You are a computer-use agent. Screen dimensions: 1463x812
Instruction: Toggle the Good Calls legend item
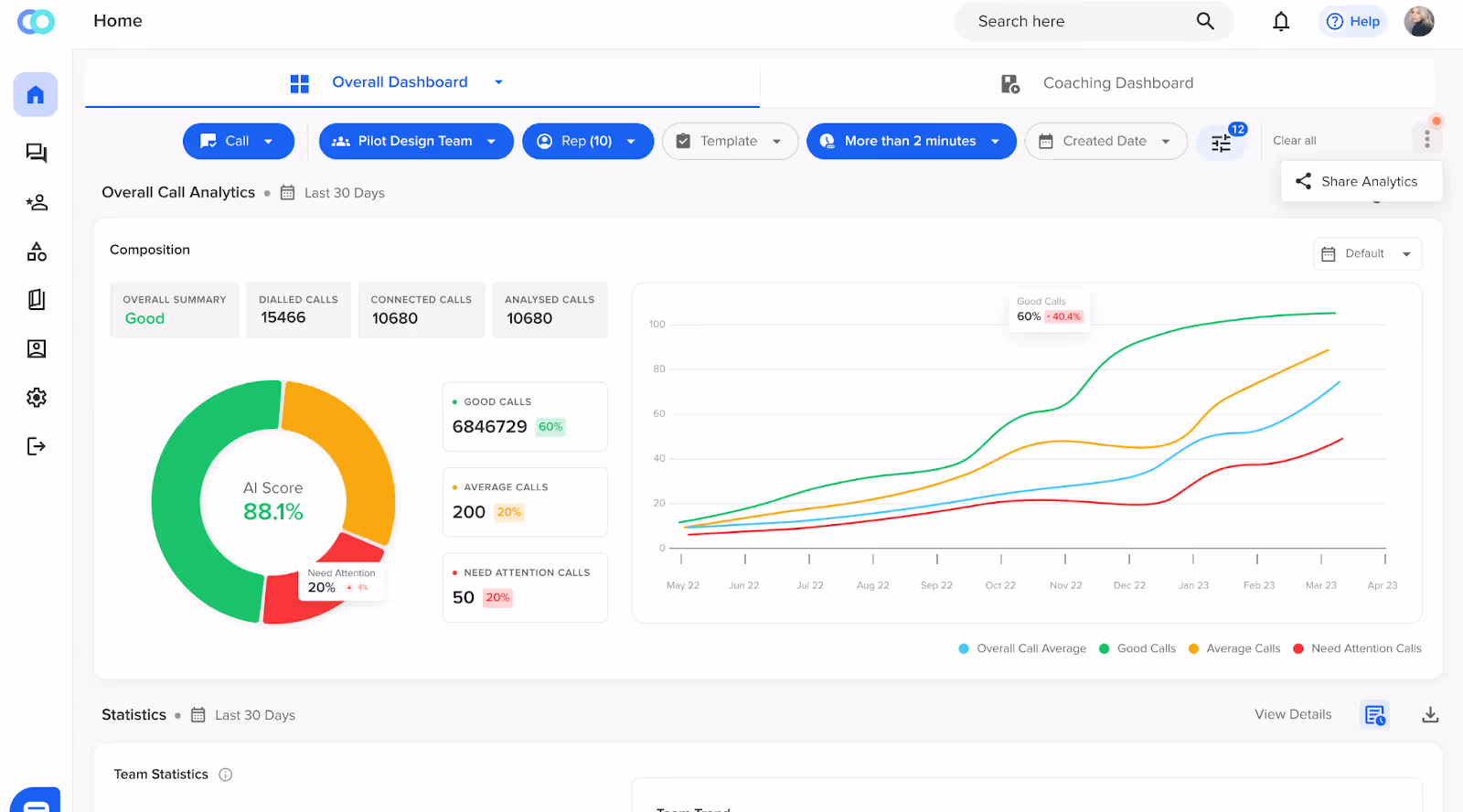click(1137, 648)
